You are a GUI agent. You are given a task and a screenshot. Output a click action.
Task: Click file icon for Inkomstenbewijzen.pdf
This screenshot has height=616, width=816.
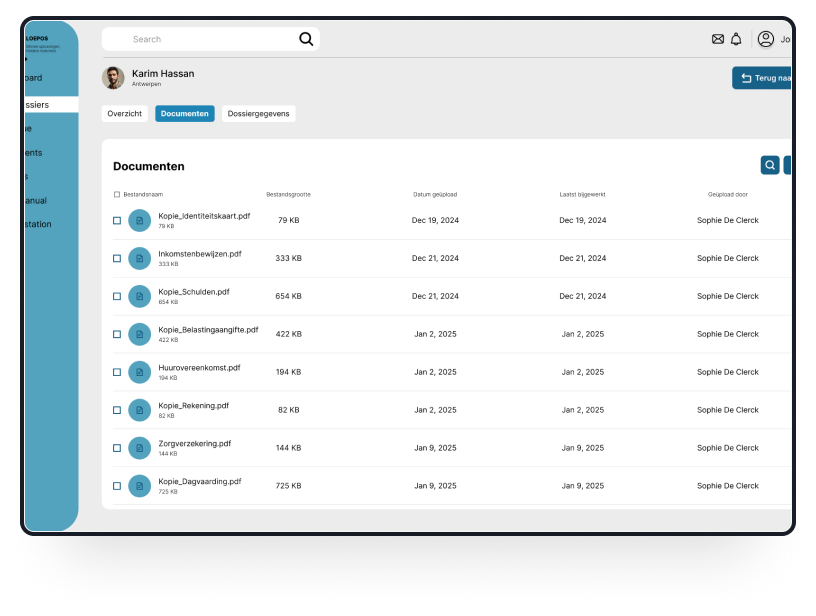tap(139, 259)
